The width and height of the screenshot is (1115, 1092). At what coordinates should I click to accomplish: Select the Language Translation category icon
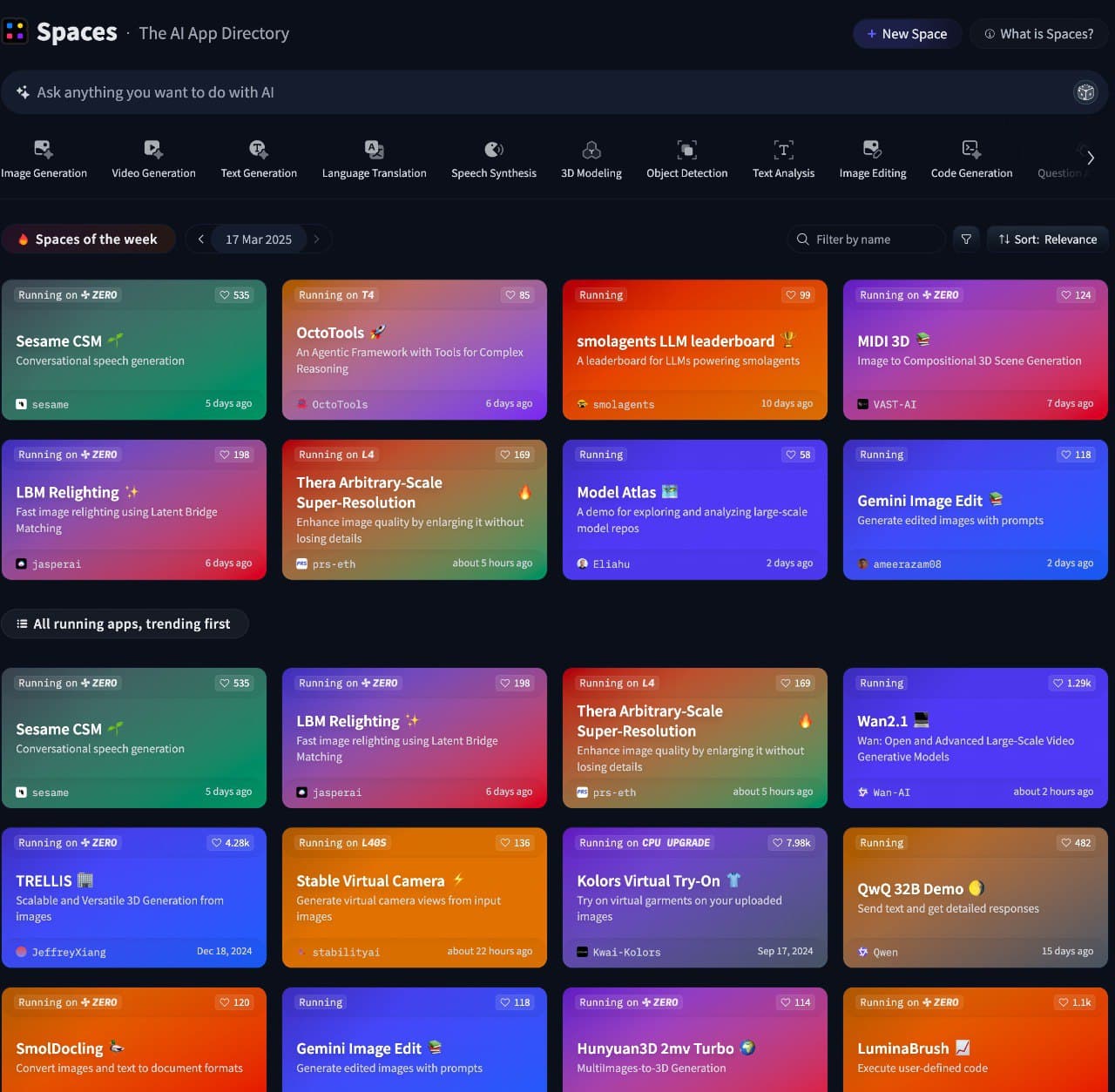coord(374,149)
